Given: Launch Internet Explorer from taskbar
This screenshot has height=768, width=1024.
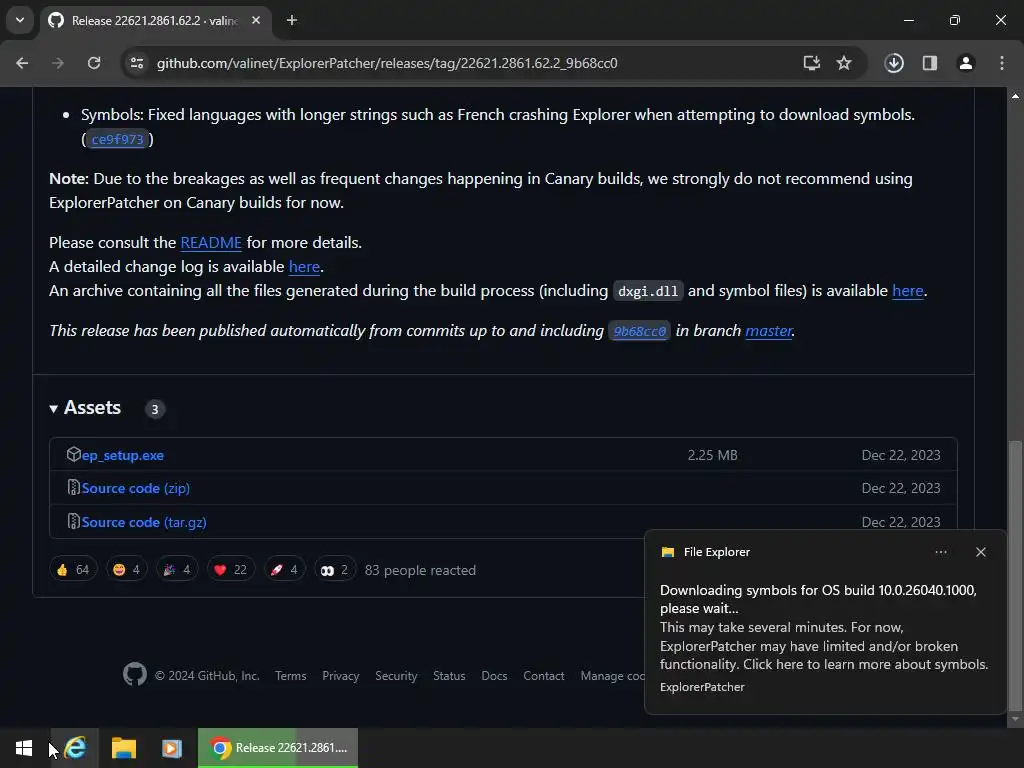Looking at the screenshot, I should point(75,748).
